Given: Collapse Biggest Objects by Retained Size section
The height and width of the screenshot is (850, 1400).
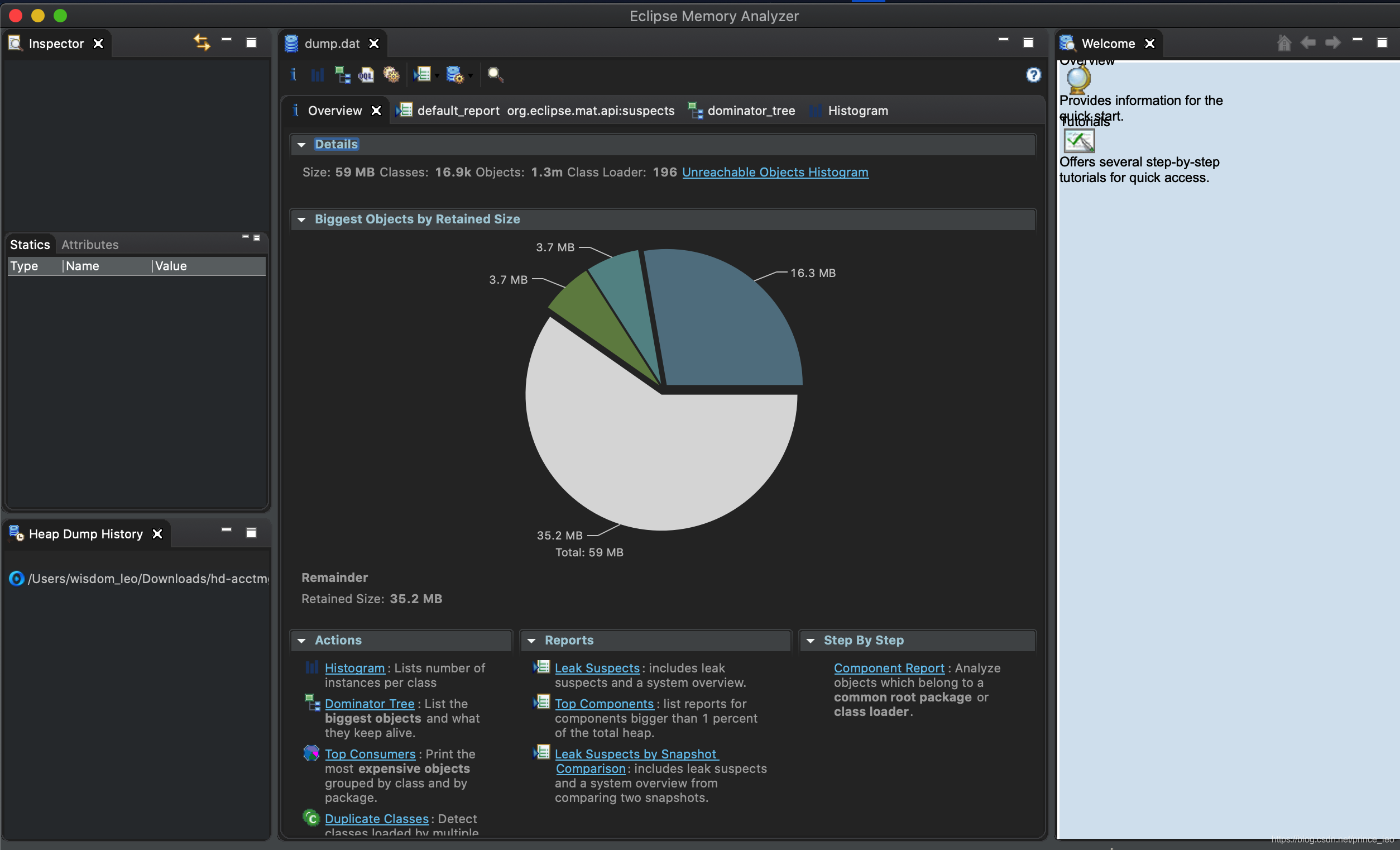Looking at the screenshot, I should pos(301,219).
